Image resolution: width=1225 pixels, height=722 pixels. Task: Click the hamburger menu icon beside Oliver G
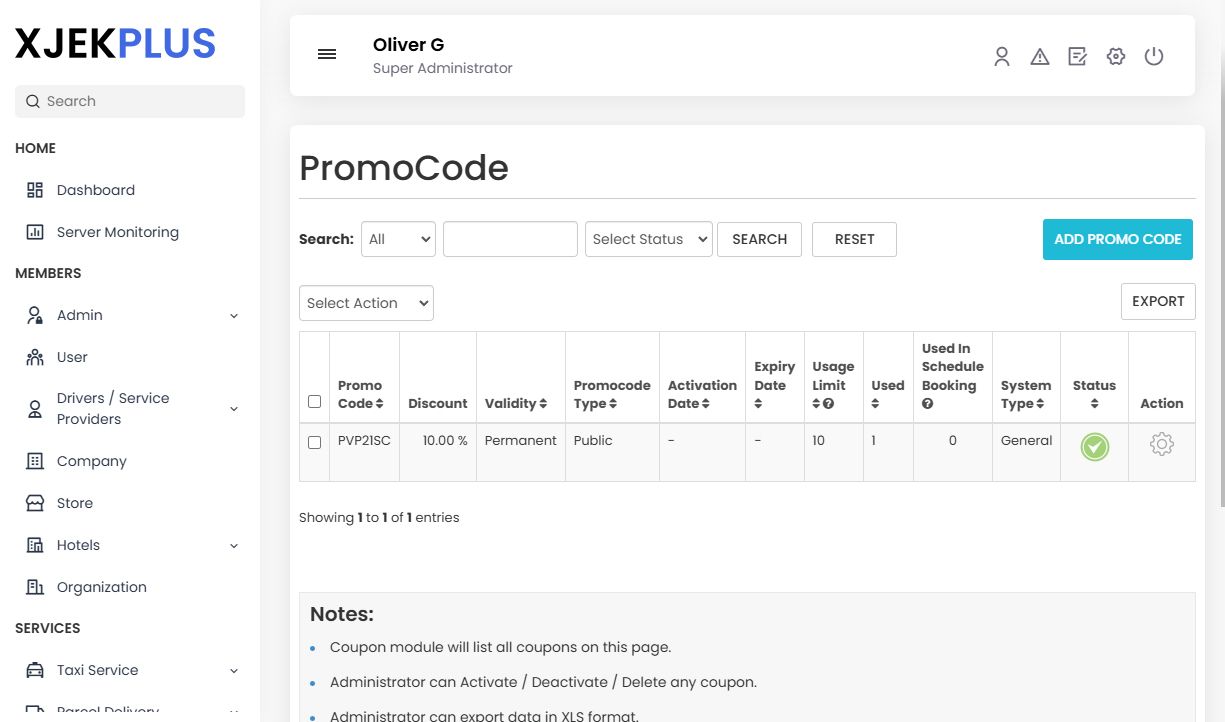click(x=327, y=54)
